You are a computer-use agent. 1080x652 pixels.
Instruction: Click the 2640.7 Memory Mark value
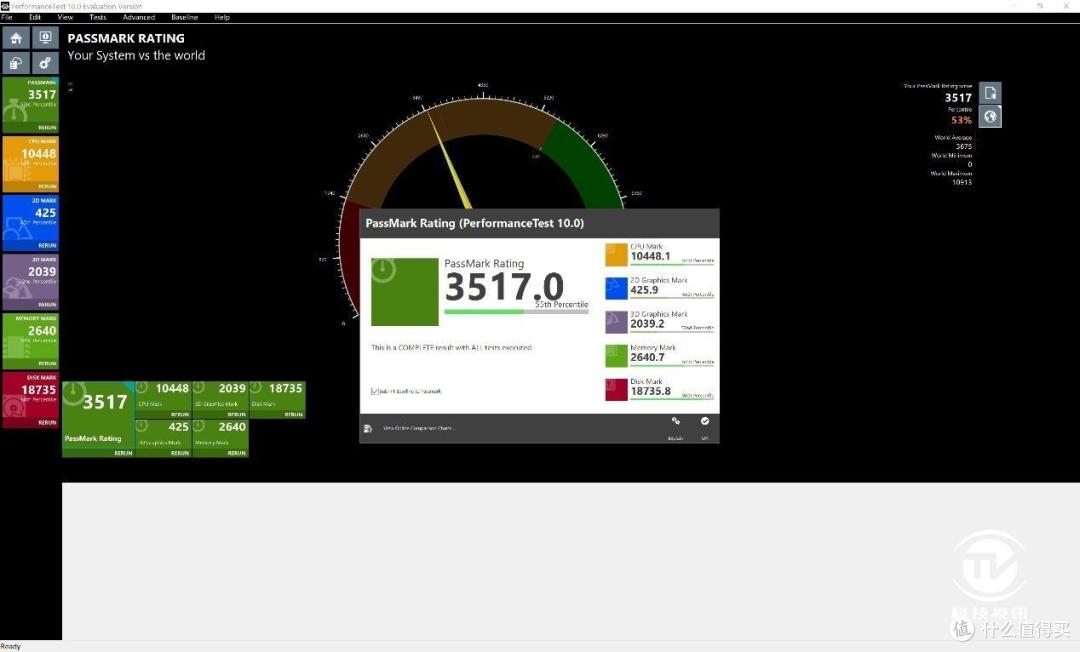pos(647,357)
